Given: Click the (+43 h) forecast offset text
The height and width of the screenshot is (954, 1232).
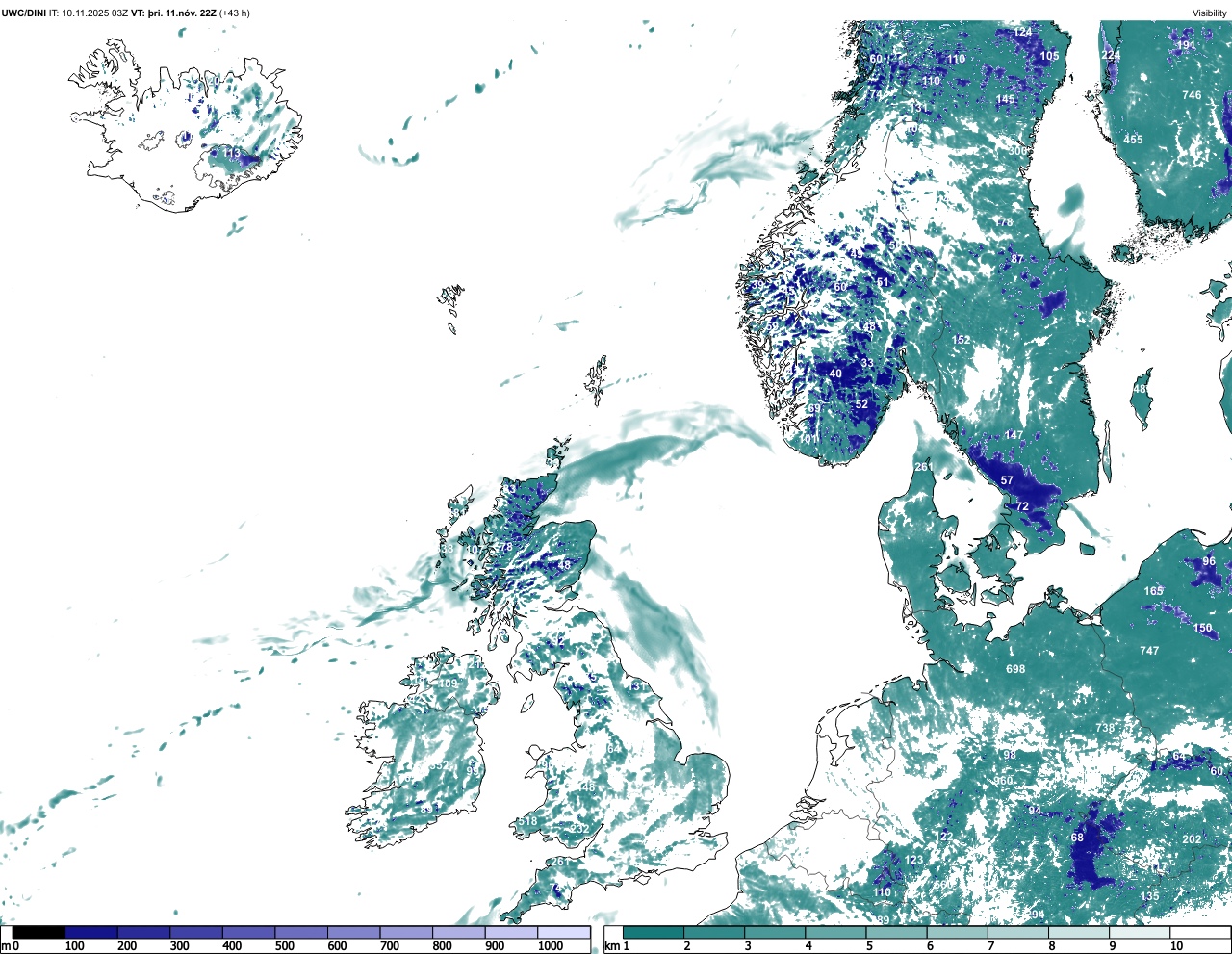Looking at the screenshot, I should pos(235,13).
